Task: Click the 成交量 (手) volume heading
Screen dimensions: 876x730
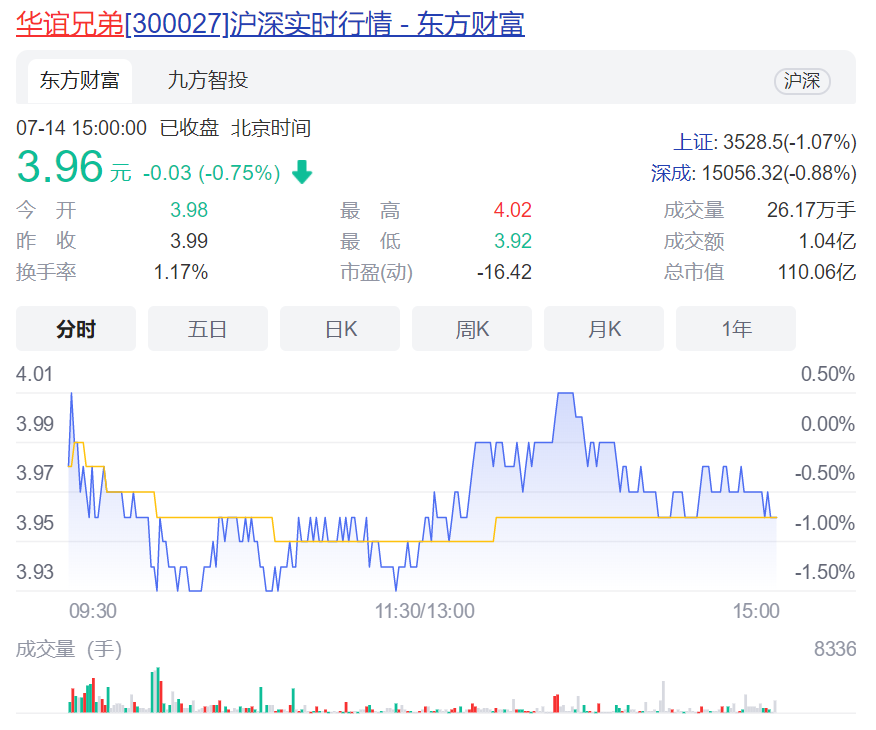Action: 69,649
